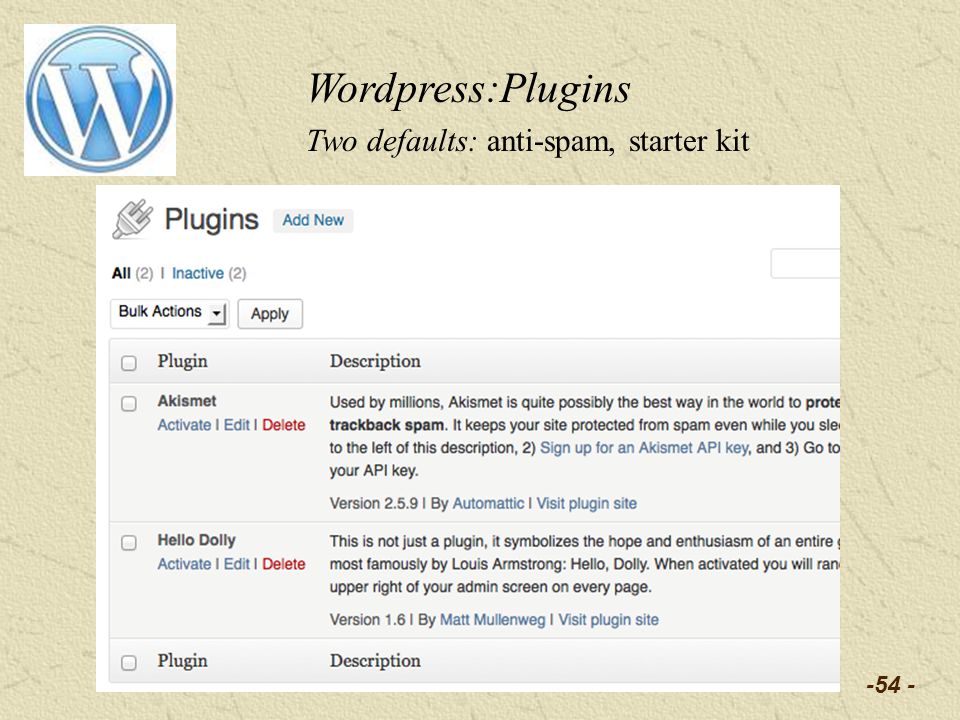Screen dimensions: 960x720
Task: Click the Apply button
Action: coord(270,313)
